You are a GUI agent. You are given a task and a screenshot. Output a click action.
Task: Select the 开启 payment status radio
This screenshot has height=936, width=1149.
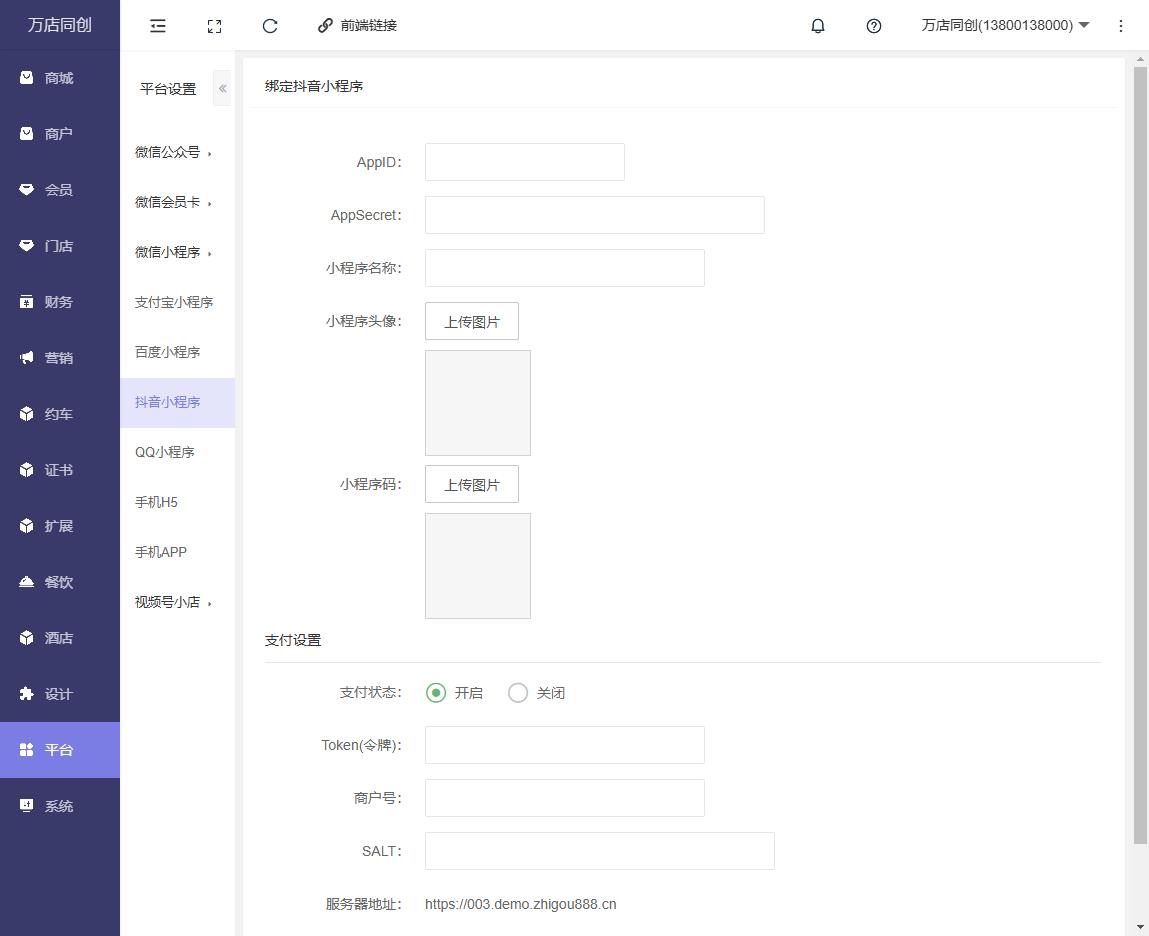pos(436,693)
